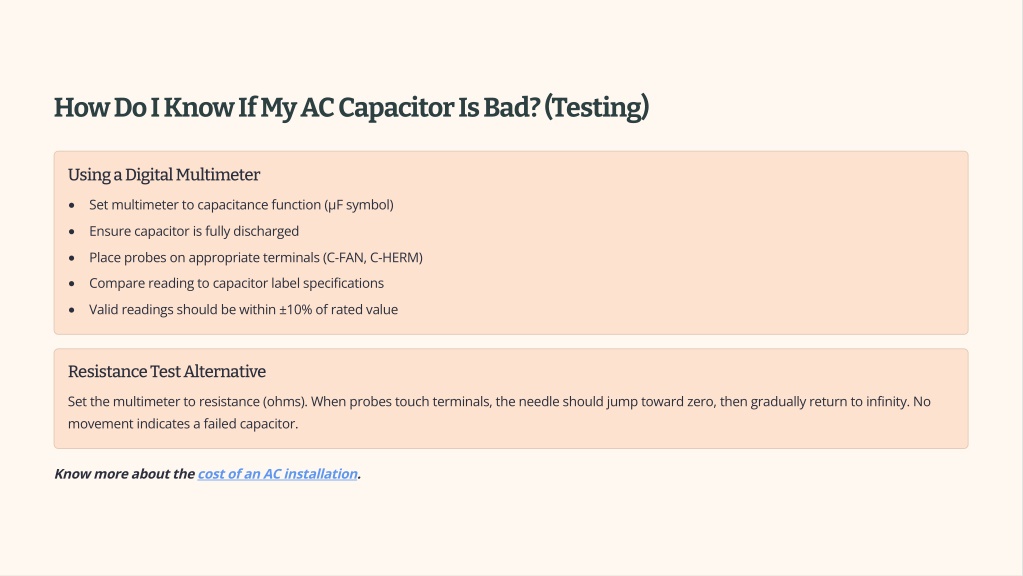This screenshot has width=1023, height=576.
Task: Click the bullet dot before Compare reading line
Action: (72, 284)
